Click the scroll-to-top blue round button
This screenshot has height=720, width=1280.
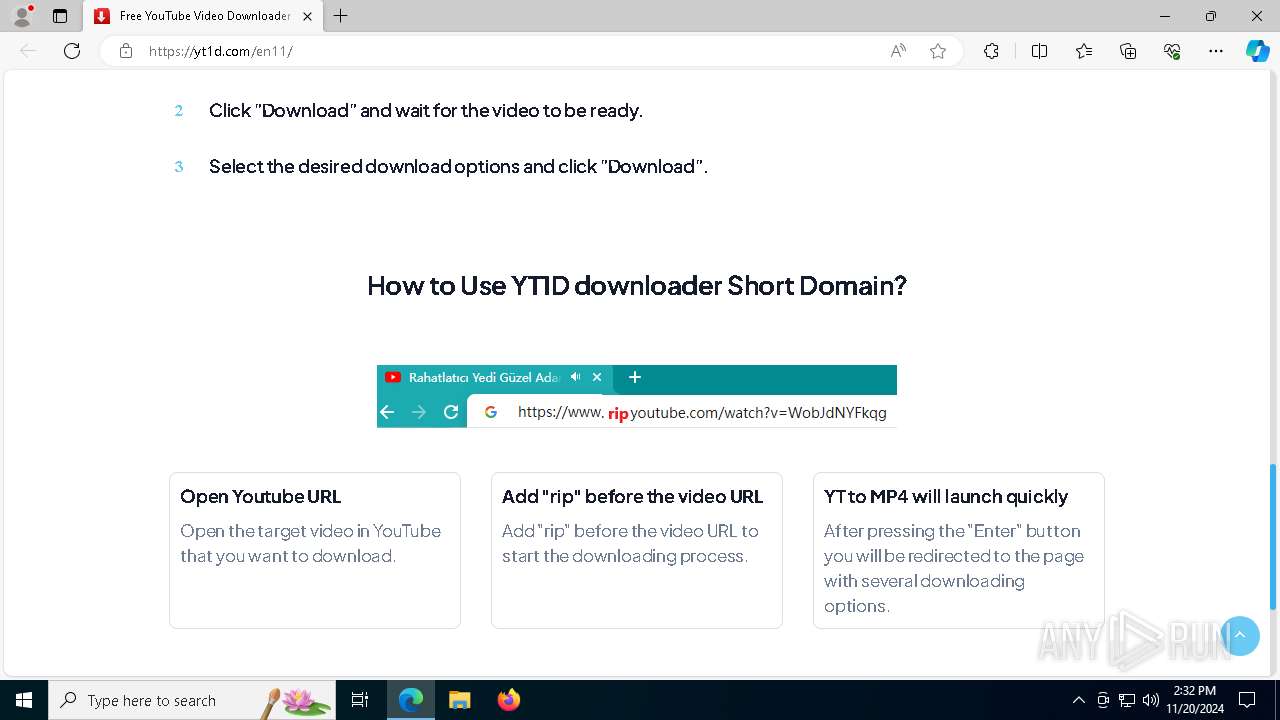click(1240, 635)
